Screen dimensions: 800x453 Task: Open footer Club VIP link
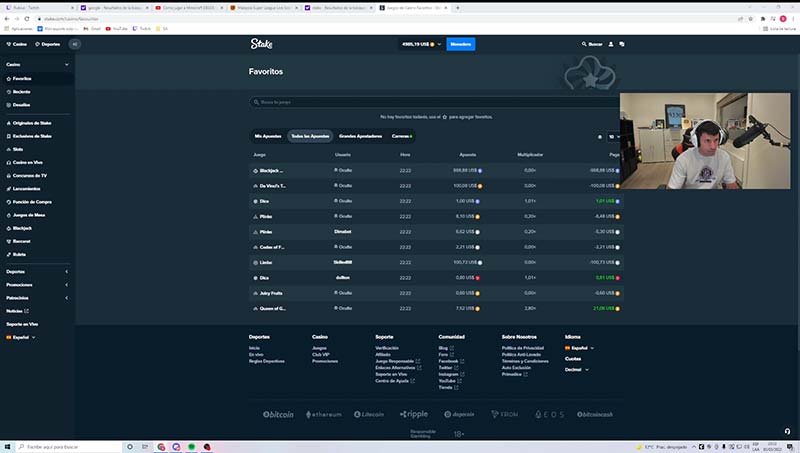coord(321,355)
